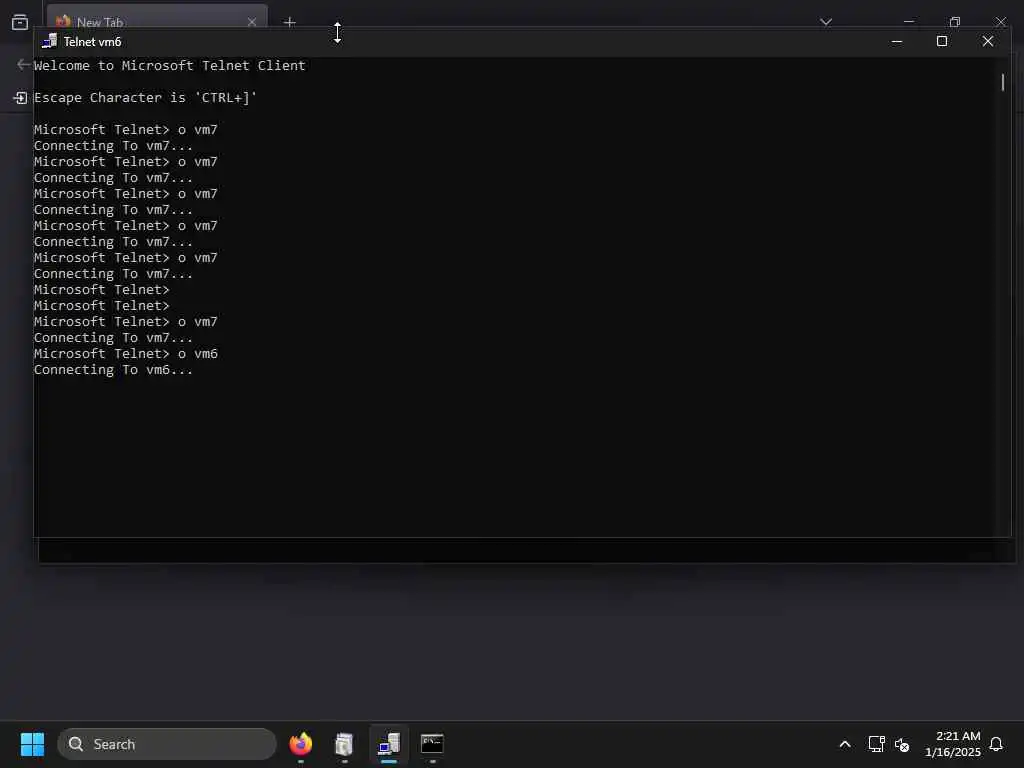Click the 'Microsoft Telnet> o vm6' line
1024x768 pixels.
(x=125, y=353)
